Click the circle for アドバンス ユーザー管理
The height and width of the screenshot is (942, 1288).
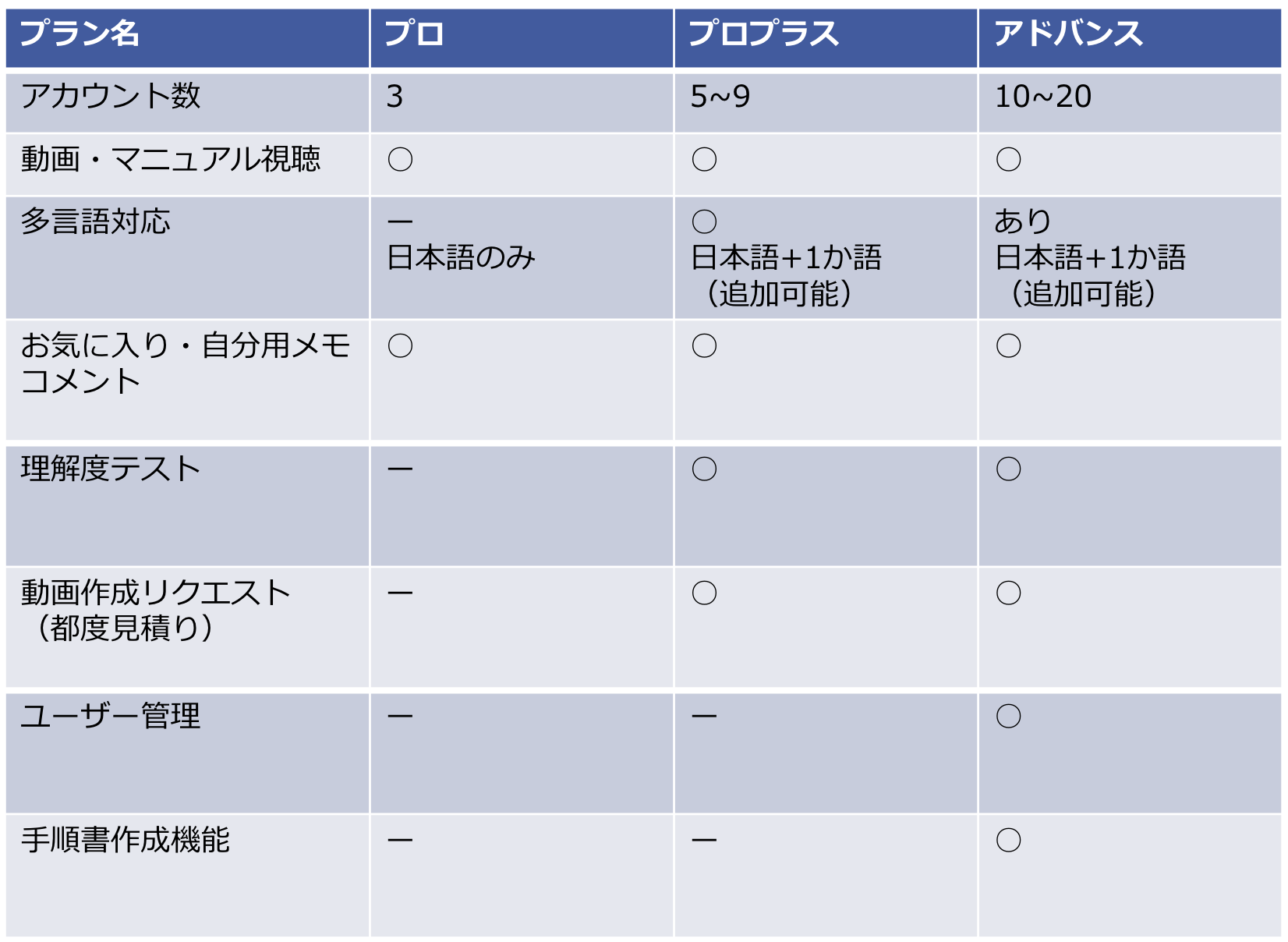pyautogui.click(x=1008, y=717)
